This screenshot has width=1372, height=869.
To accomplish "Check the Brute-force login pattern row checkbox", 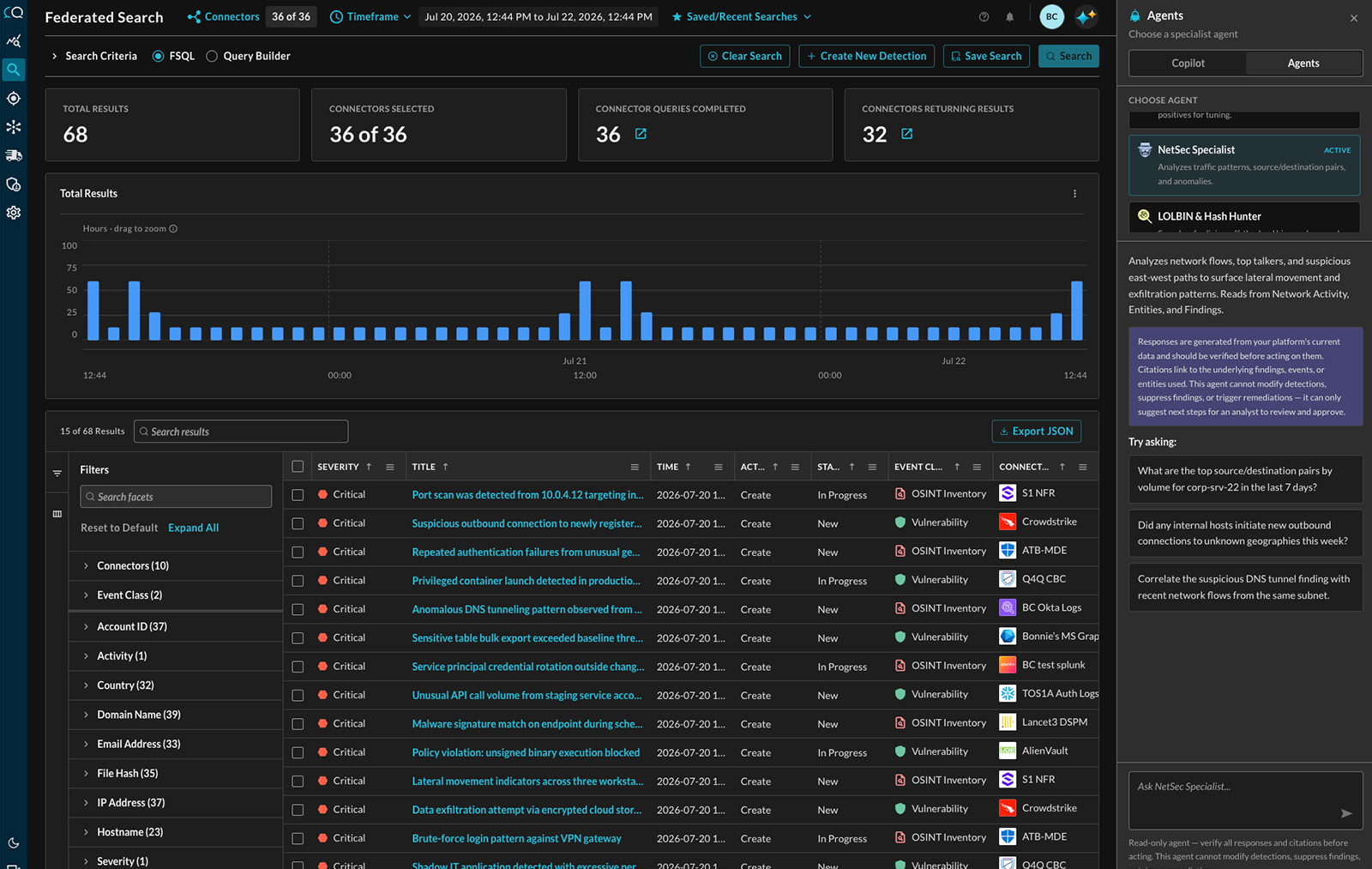I will [x=298, y=838].
